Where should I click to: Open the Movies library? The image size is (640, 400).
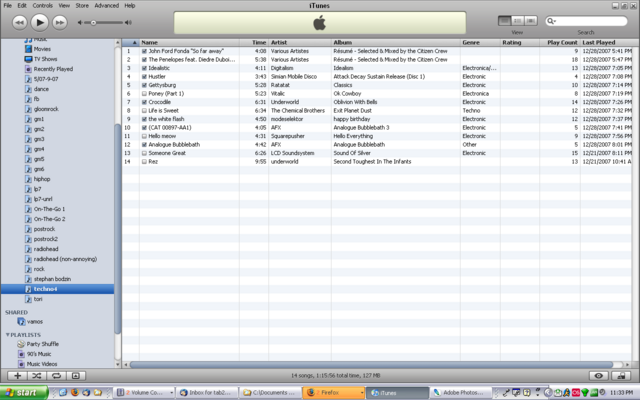[42, 49]
